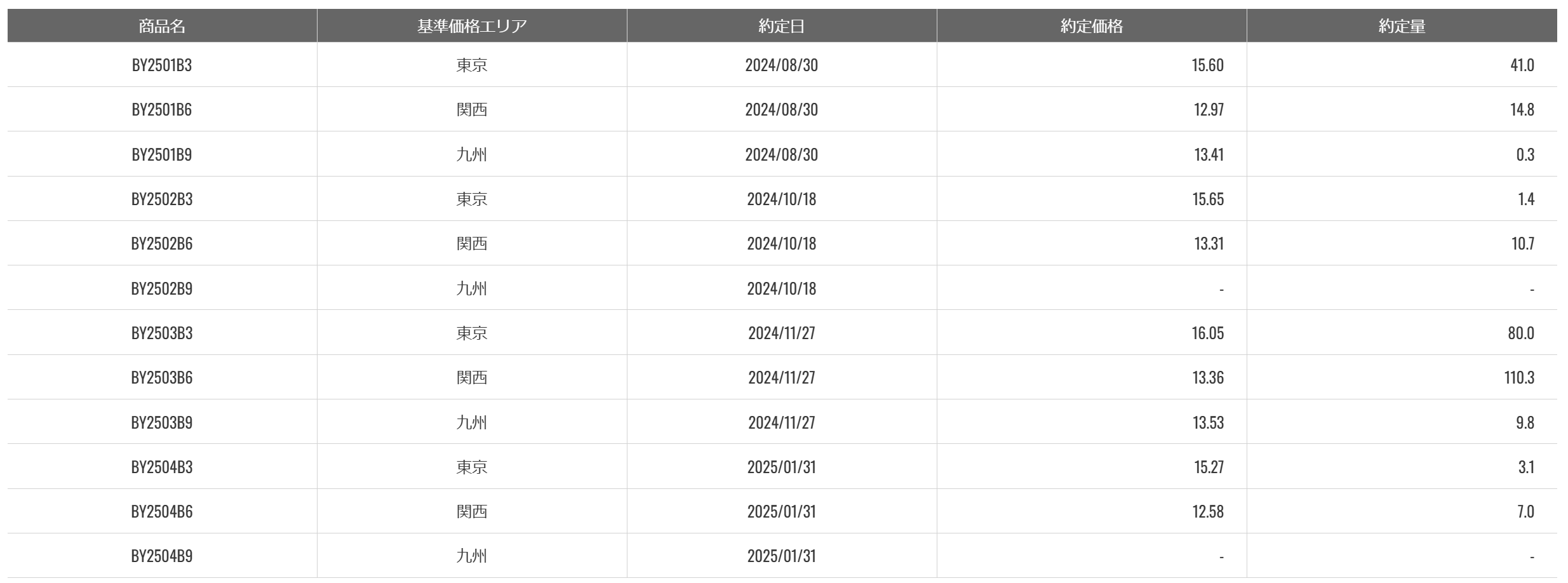Click the 基準価格エリア column header

pos(472,26)
